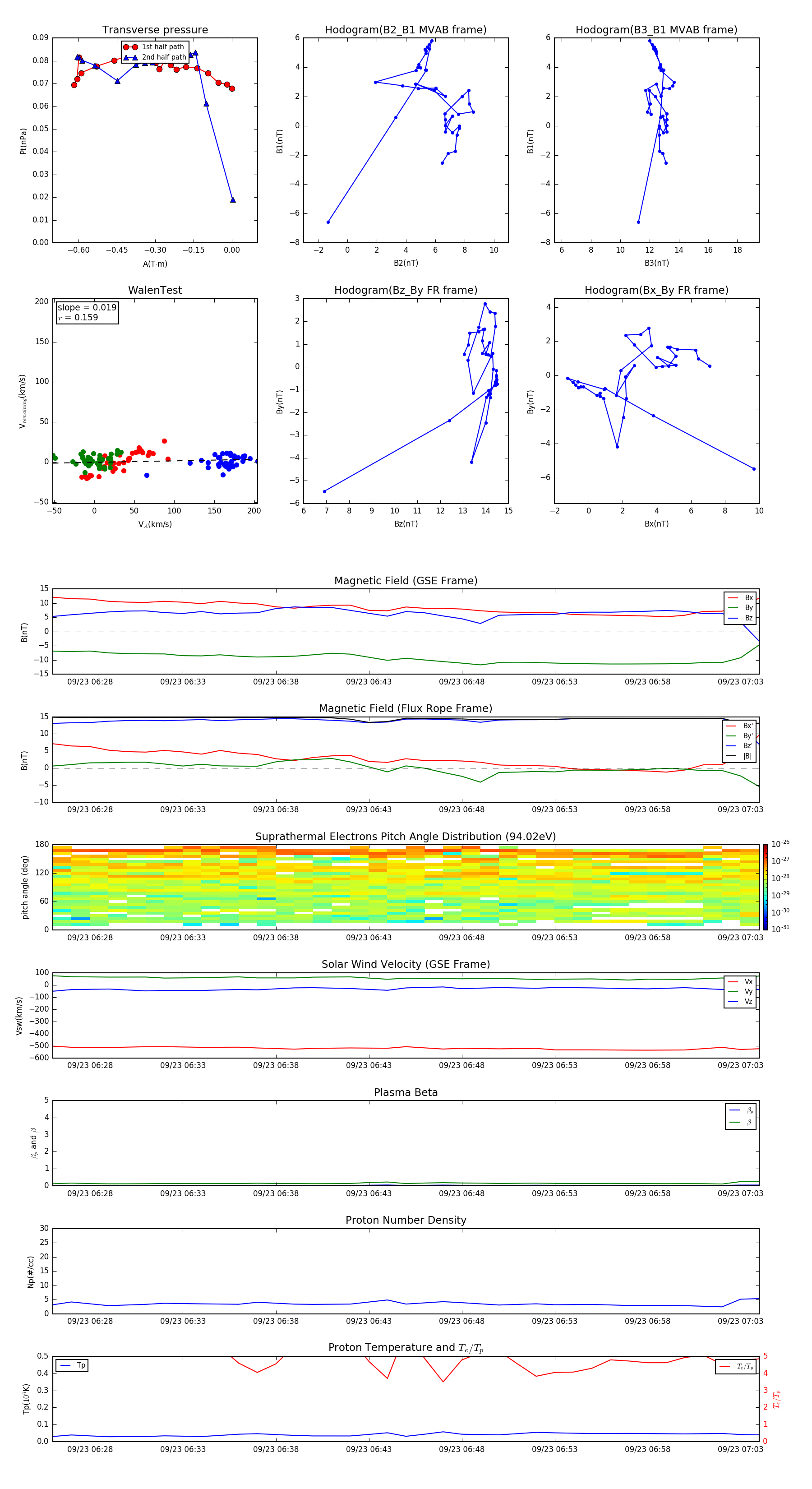
Task: Click 'r = 0.159' annotation text
Action: (x=78, y=317)
